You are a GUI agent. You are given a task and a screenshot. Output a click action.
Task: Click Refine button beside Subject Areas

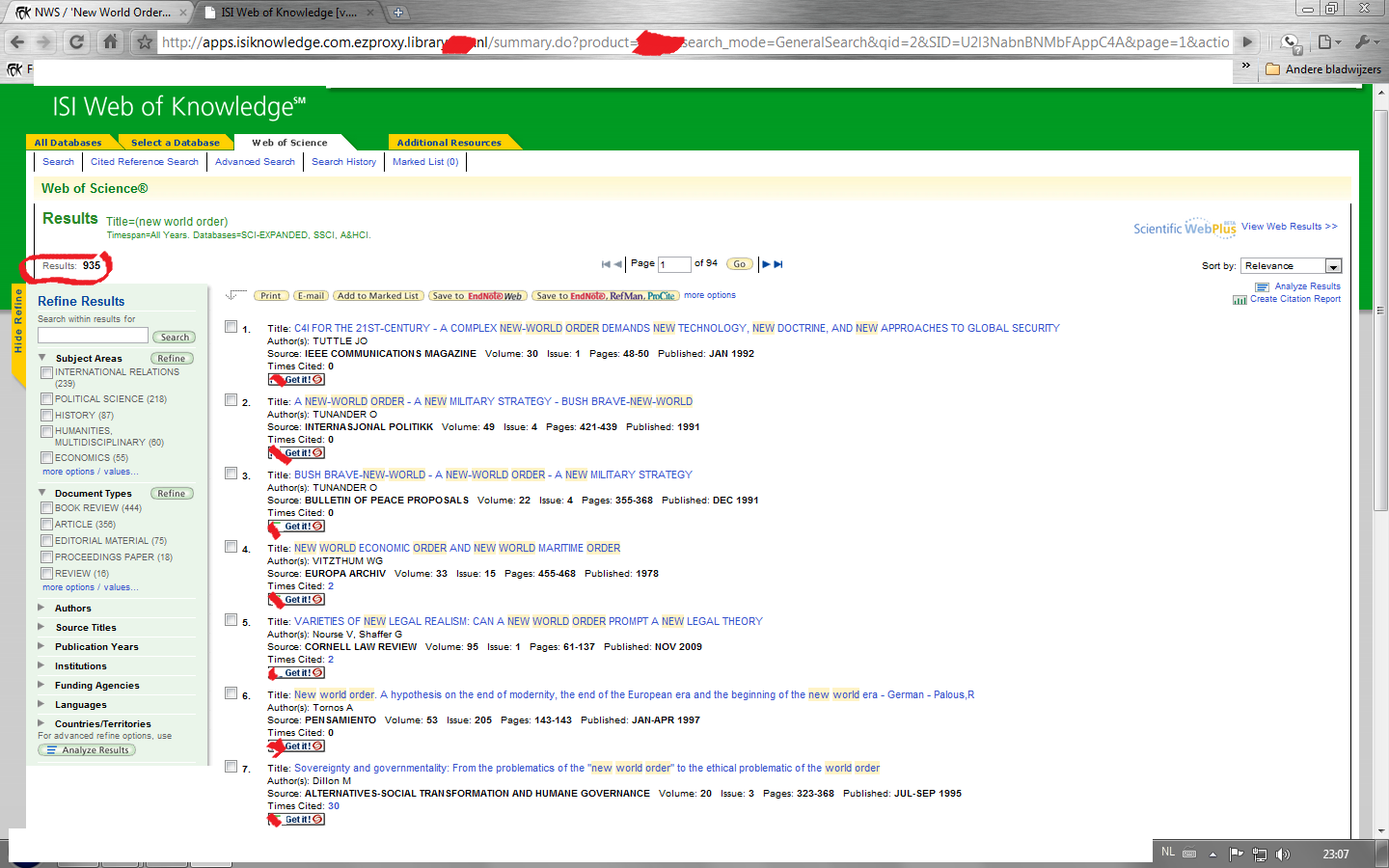(x=172, y=359)
